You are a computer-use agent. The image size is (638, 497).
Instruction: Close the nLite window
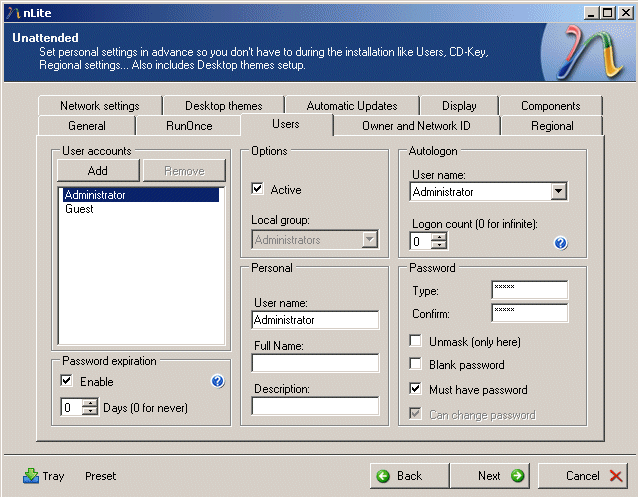[625, 13]
